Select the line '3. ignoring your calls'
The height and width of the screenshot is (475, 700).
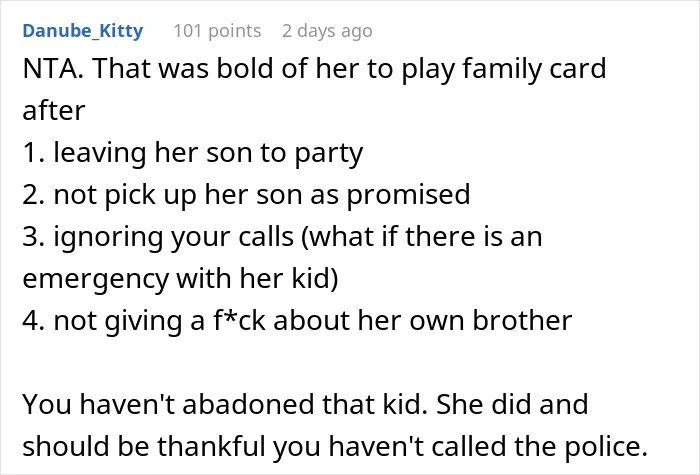(282, 237)
